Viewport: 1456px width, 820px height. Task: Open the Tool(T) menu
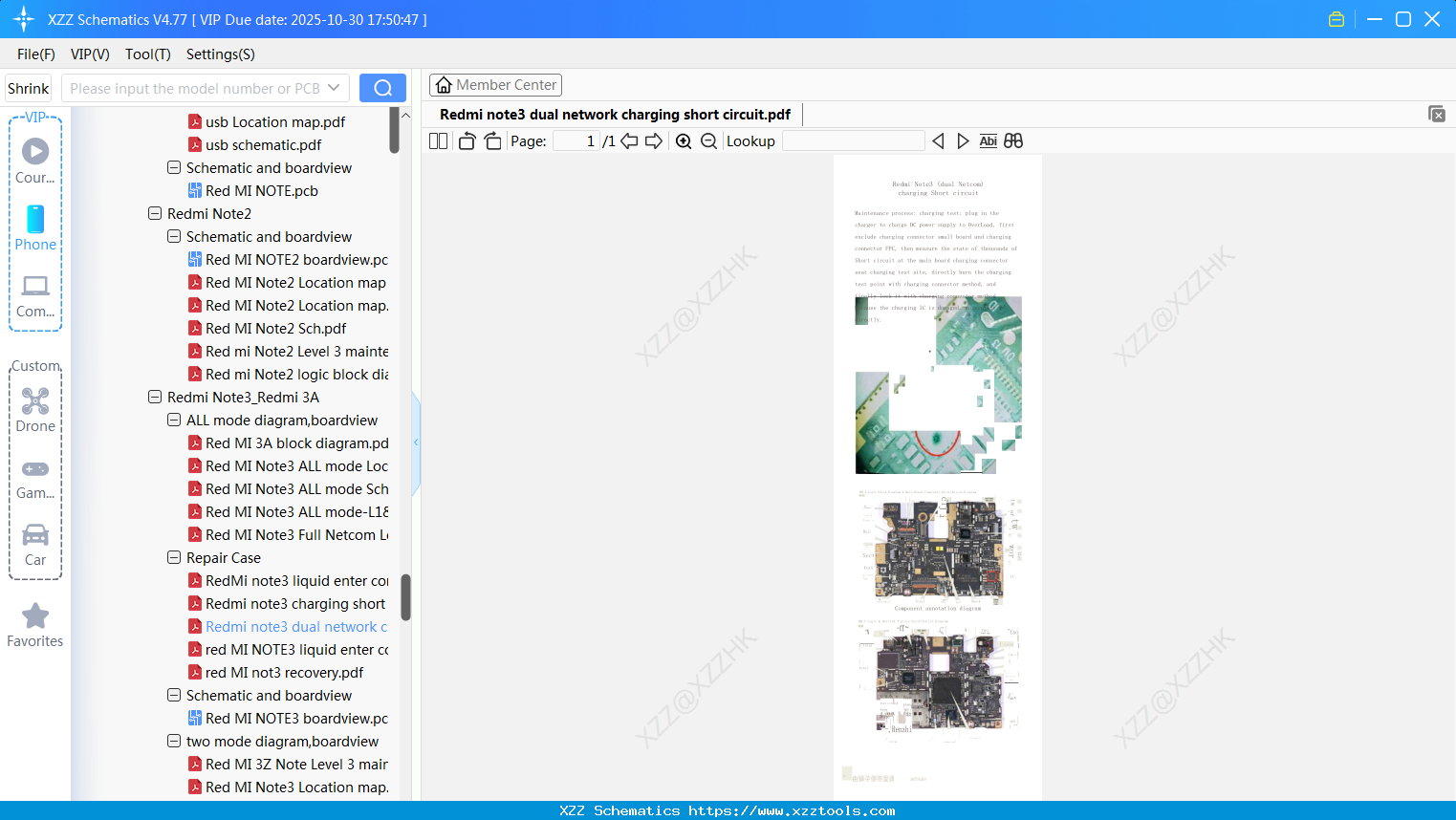tap(148, 54)
